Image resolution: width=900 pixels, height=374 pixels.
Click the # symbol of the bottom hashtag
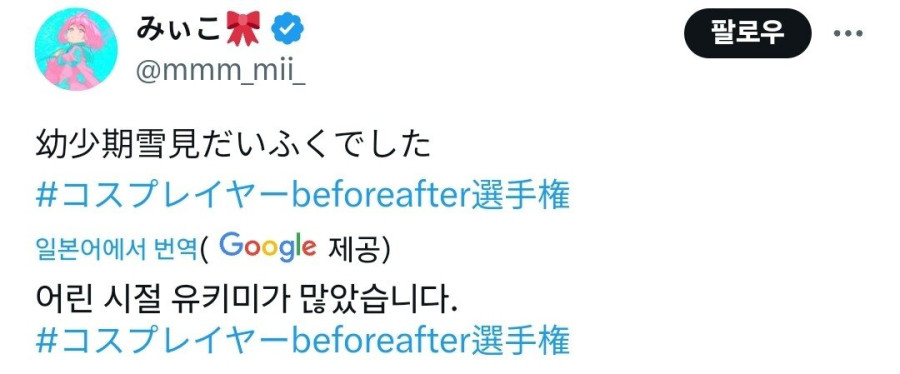point(45,341)
